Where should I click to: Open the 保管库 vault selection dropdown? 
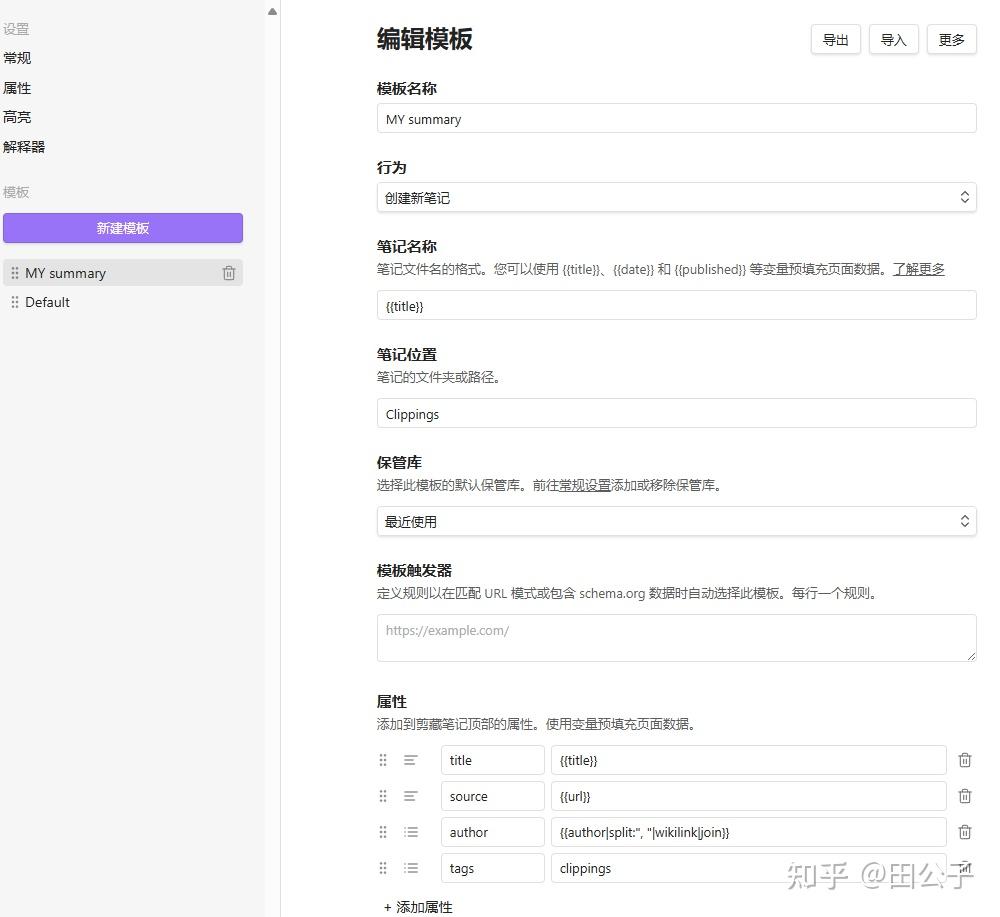tap(676, 520)
